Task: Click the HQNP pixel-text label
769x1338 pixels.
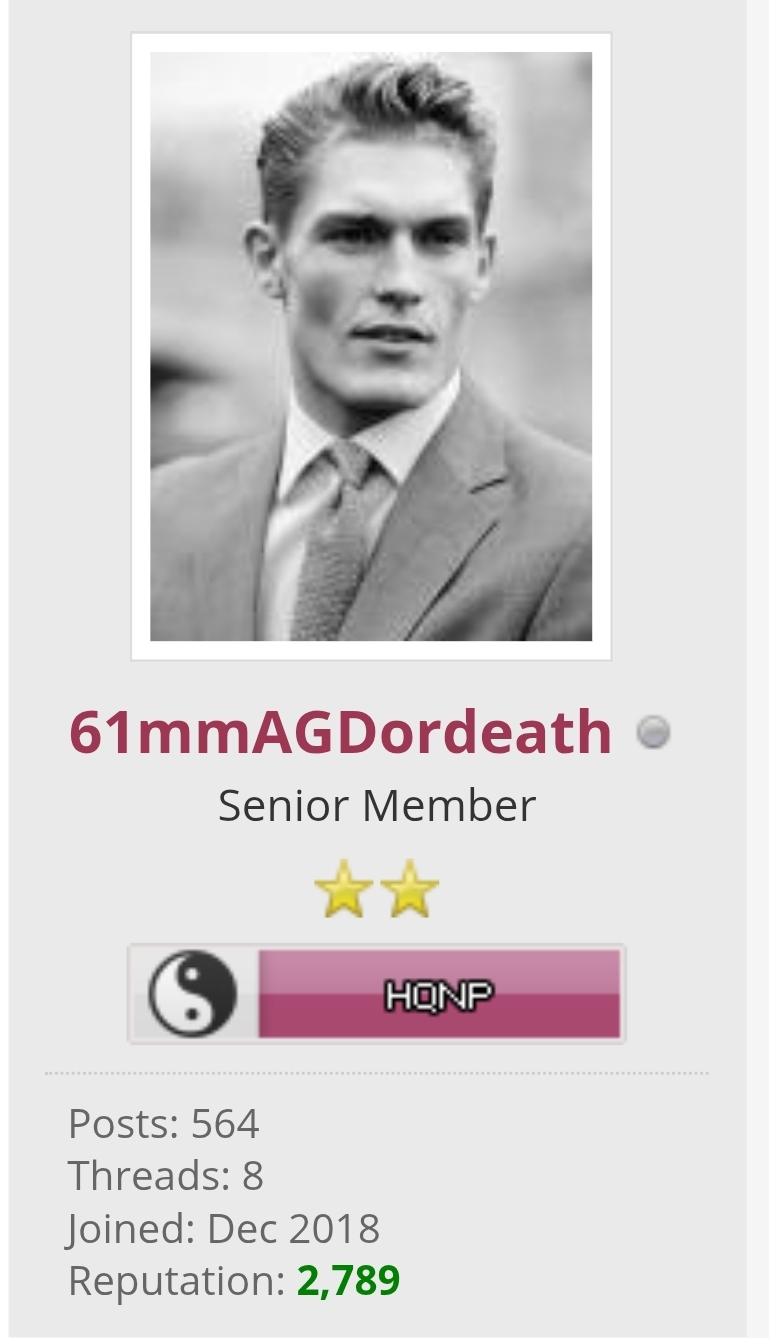Action: coord(439,995)
